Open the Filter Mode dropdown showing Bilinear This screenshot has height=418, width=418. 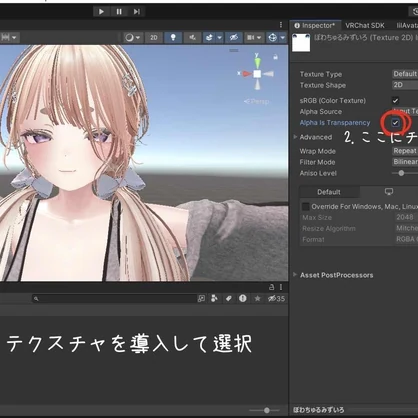tap(405, 162)
